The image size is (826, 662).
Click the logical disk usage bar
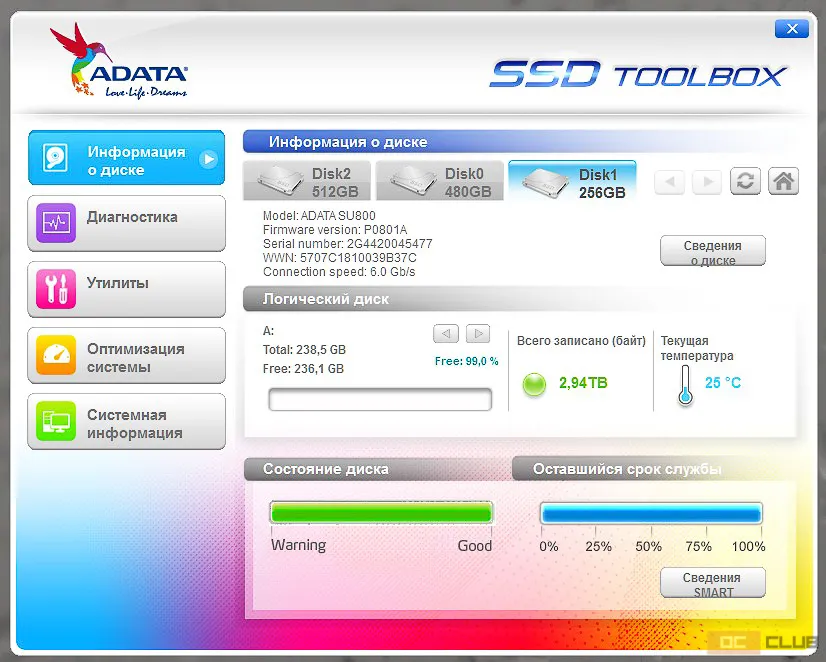(x=380, y=399)
